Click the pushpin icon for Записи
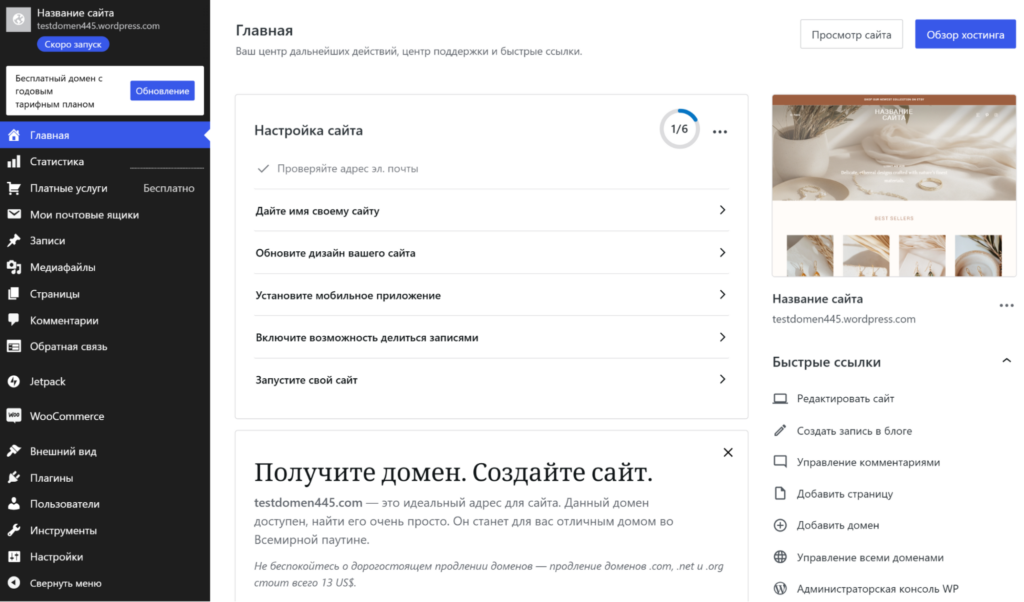This screenshot has height=602, width=1024. click(14, 240)
